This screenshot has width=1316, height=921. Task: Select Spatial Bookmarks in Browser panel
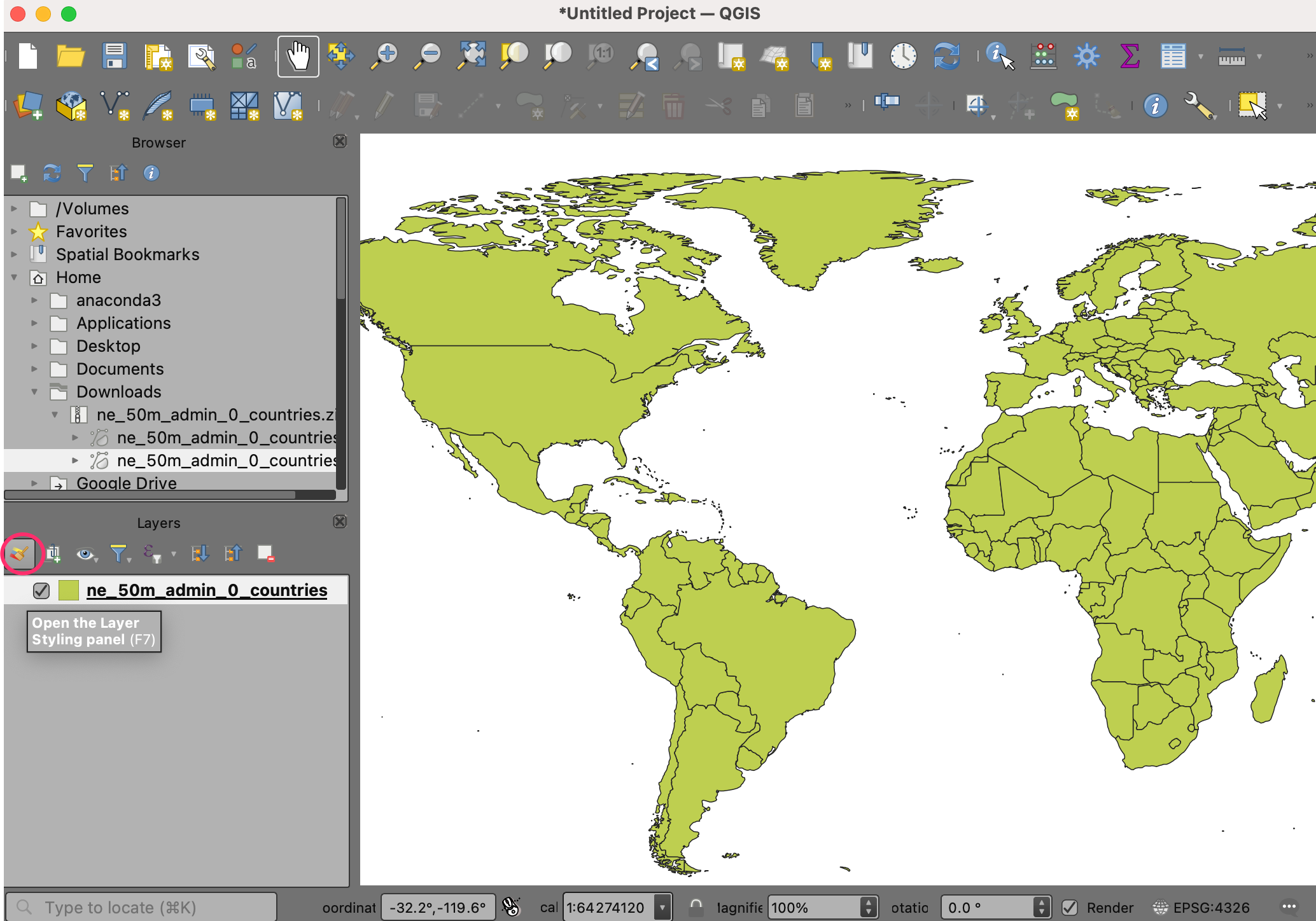[127, 254]
